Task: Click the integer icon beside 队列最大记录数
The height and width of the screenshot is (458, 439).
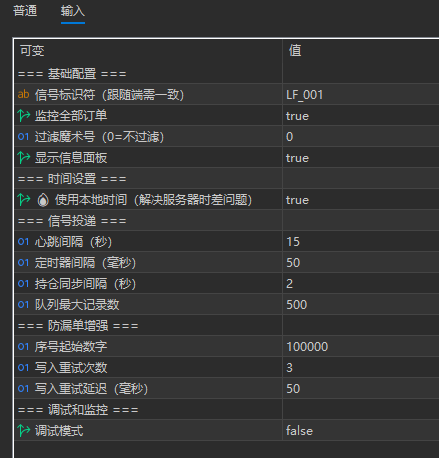Action: pos(23,305)
